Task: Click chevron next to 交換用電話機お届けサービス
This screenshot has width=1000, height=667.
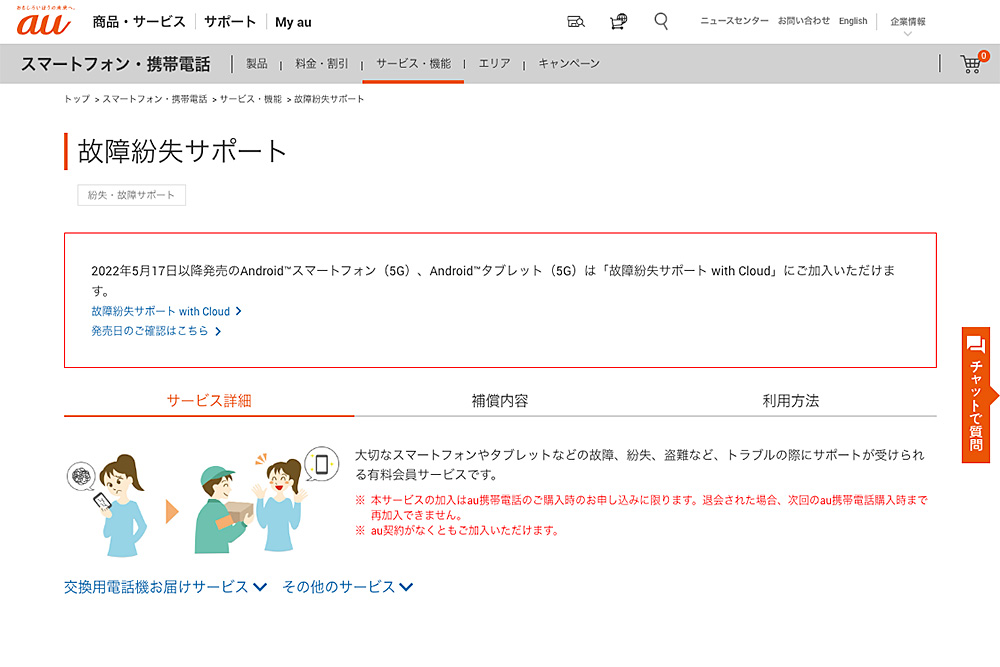Action: coord(260,587)
